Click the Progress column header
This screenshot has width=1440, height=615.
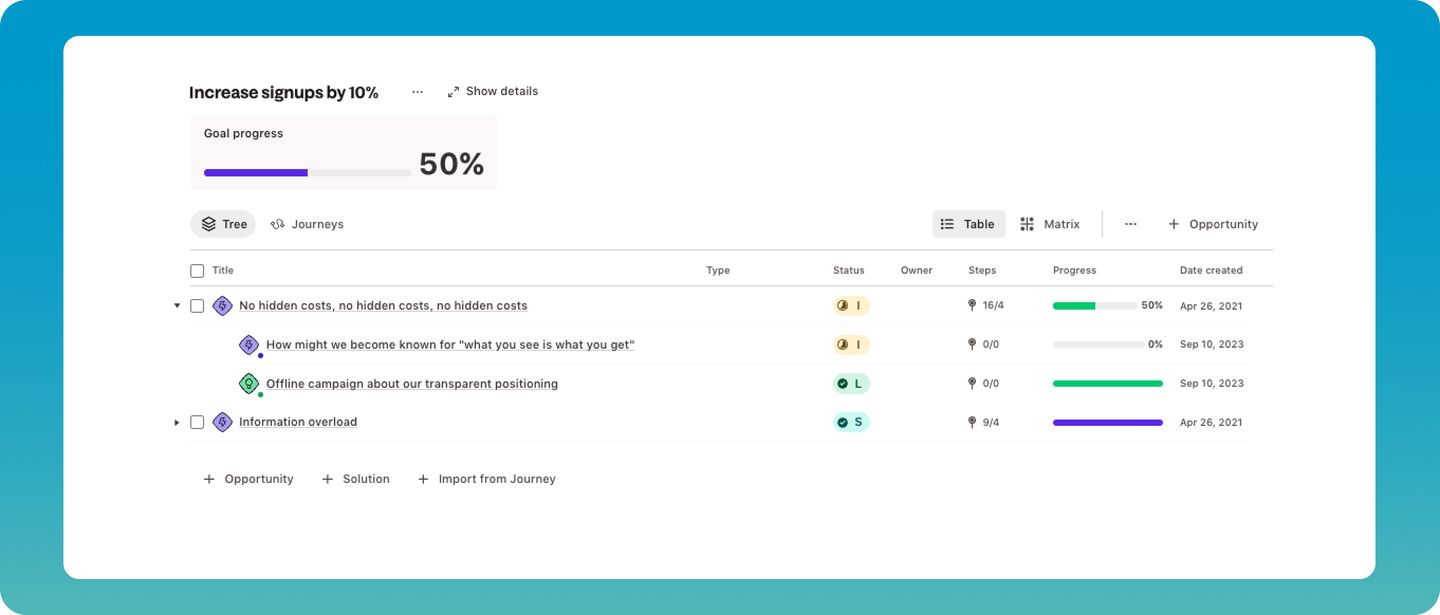tap(1075, 271)
